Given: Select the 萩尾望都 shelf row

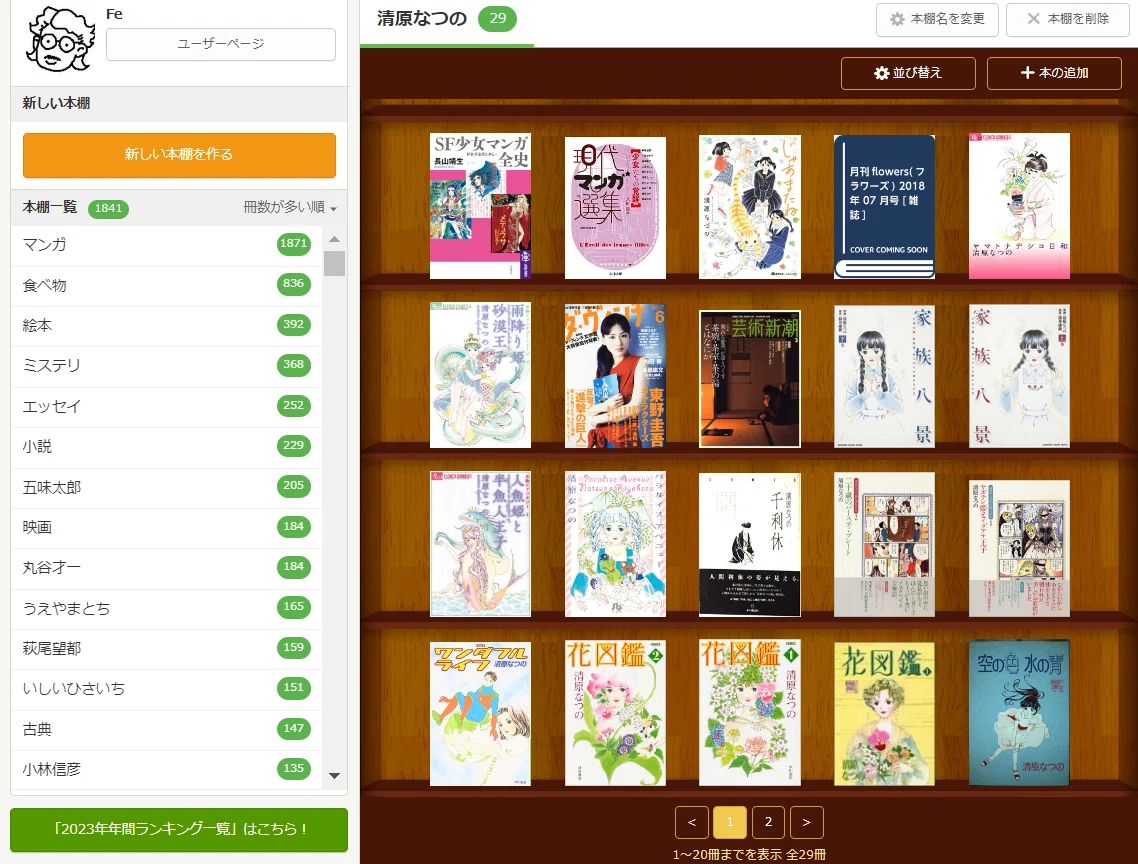Looking at the screenshot, I should point(166,648).
